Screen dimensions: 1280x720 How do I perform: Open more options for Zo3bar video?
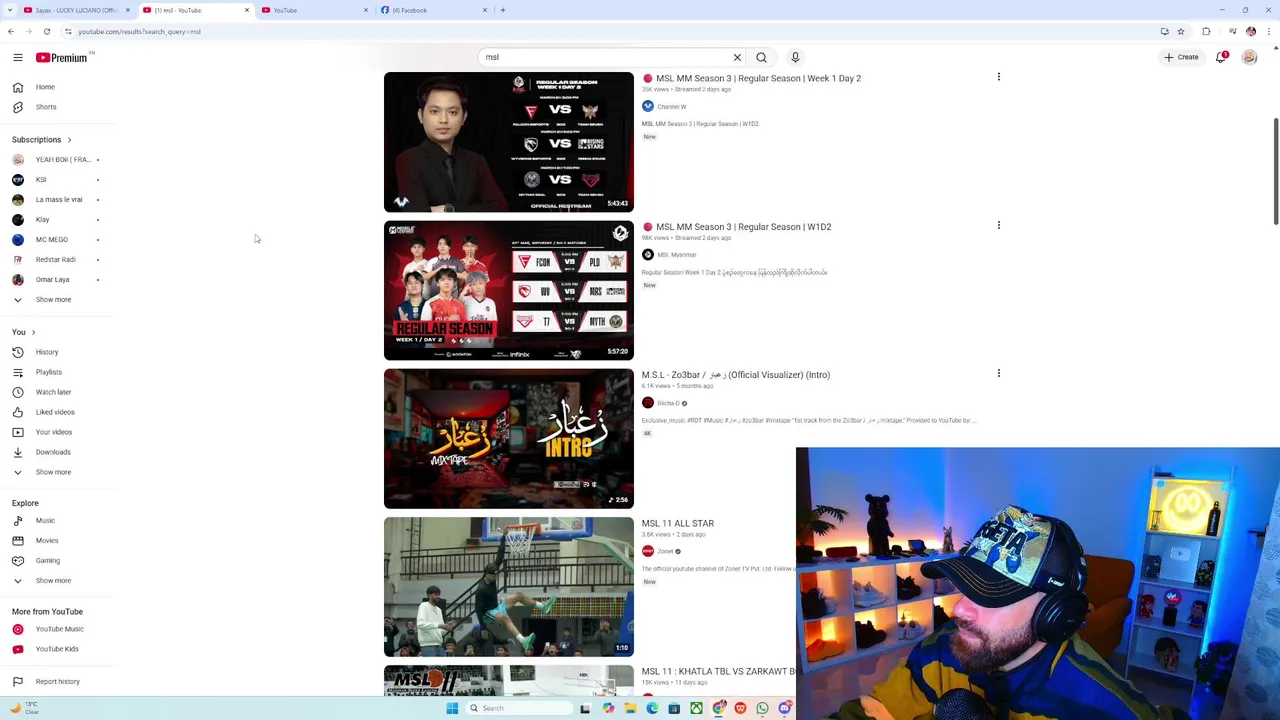point(998,373)
